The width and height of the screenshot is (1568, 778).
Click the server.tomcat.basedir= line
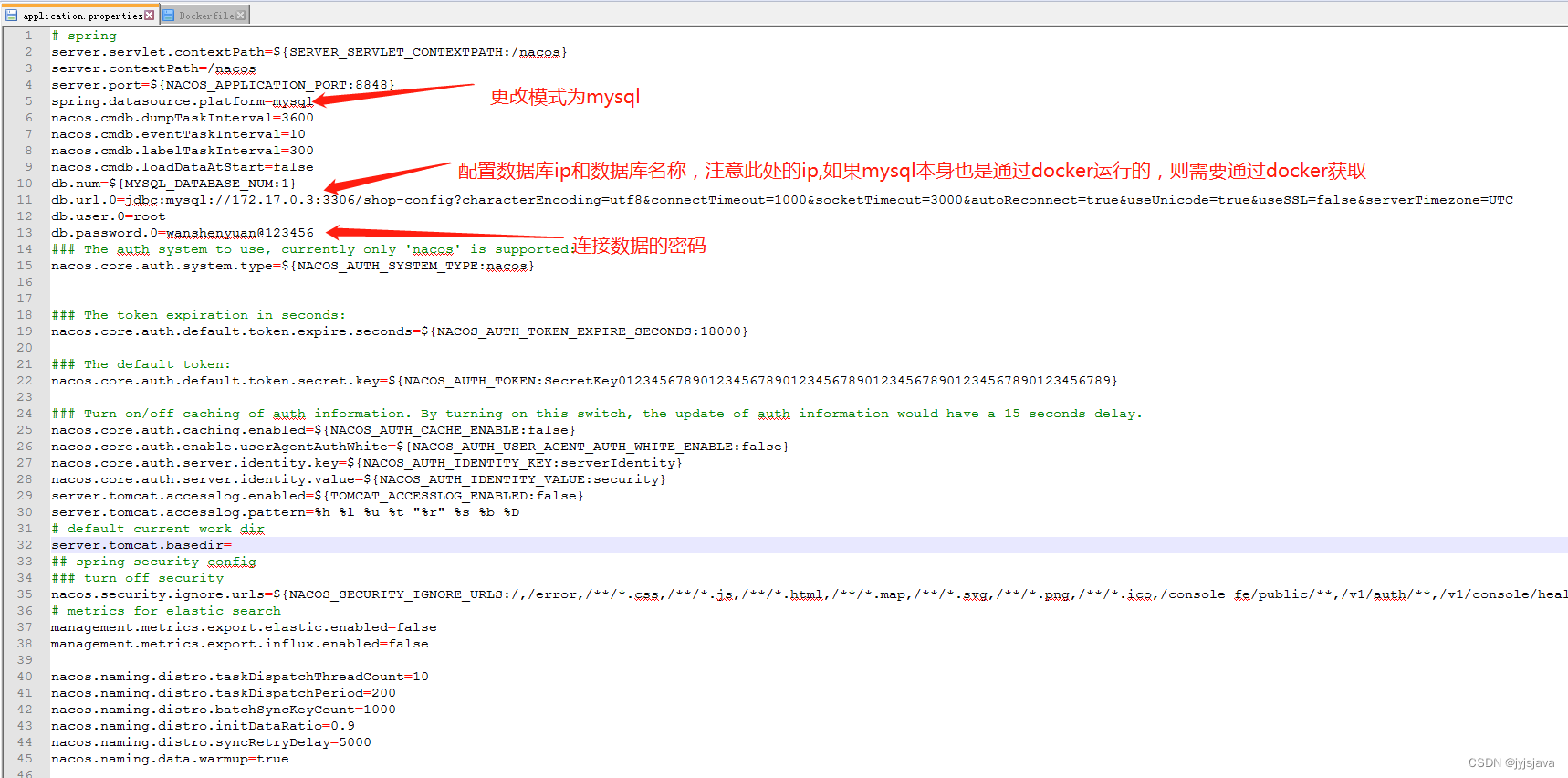(141, 545)
